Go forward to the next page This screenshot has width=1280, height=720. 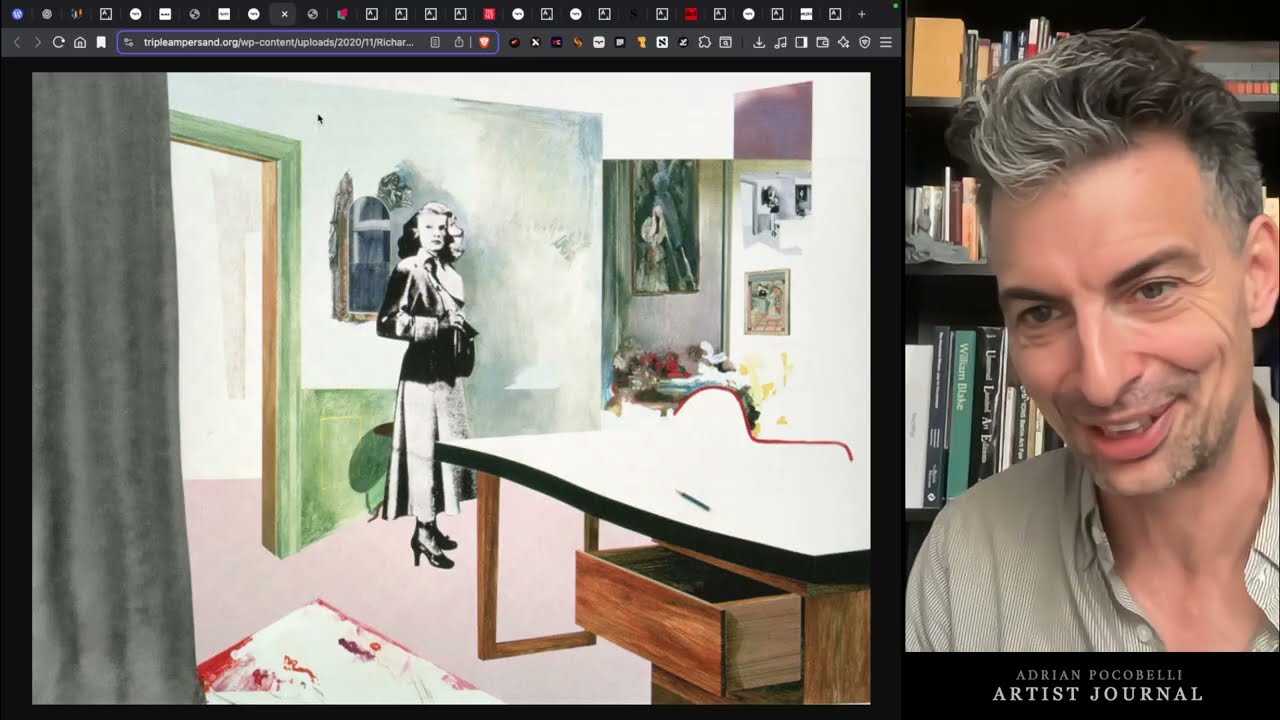(x=38, y=42)
